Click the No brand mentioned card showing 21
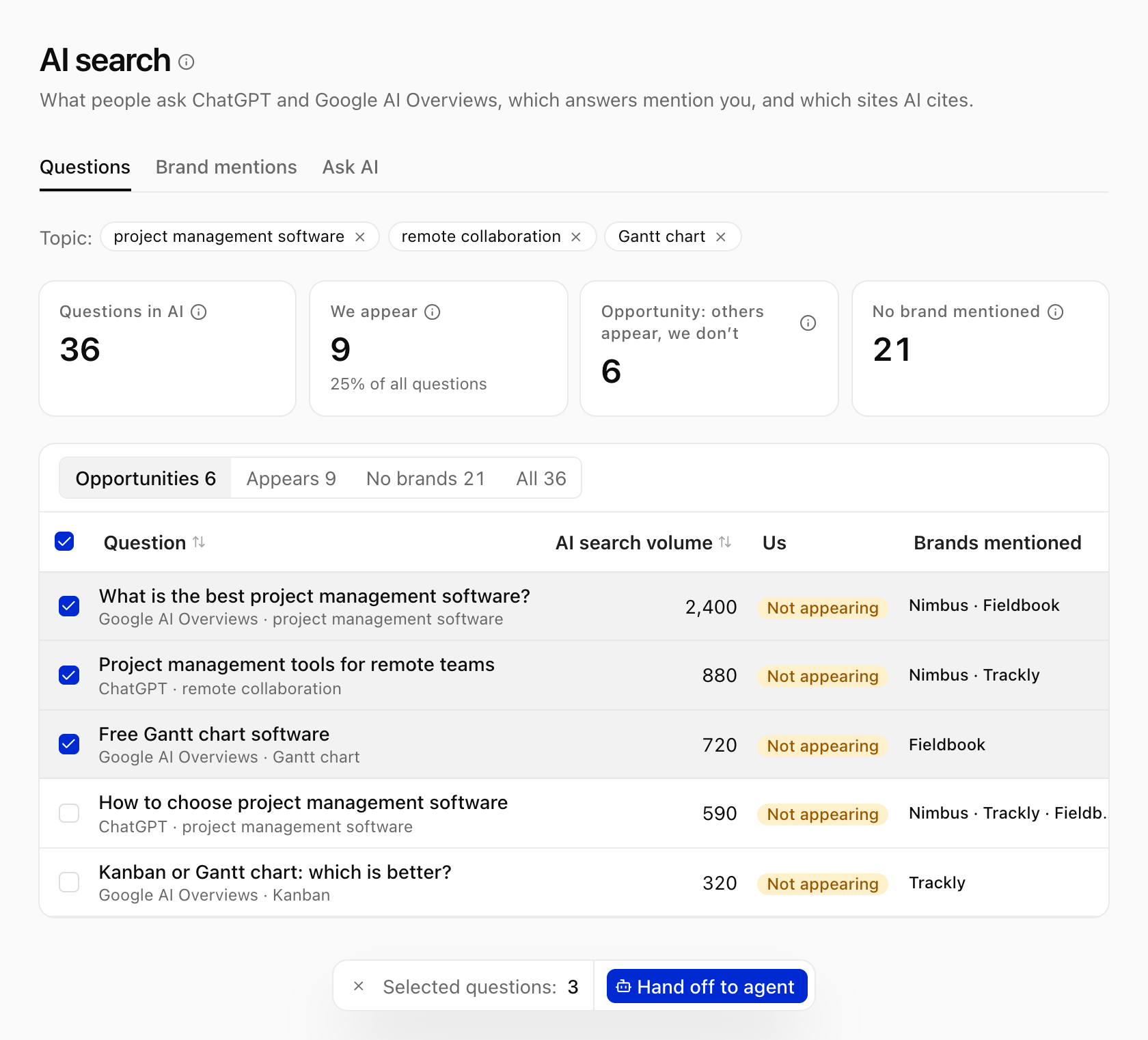Viewport: 1148px width, 1040px height. click(981, 348)
